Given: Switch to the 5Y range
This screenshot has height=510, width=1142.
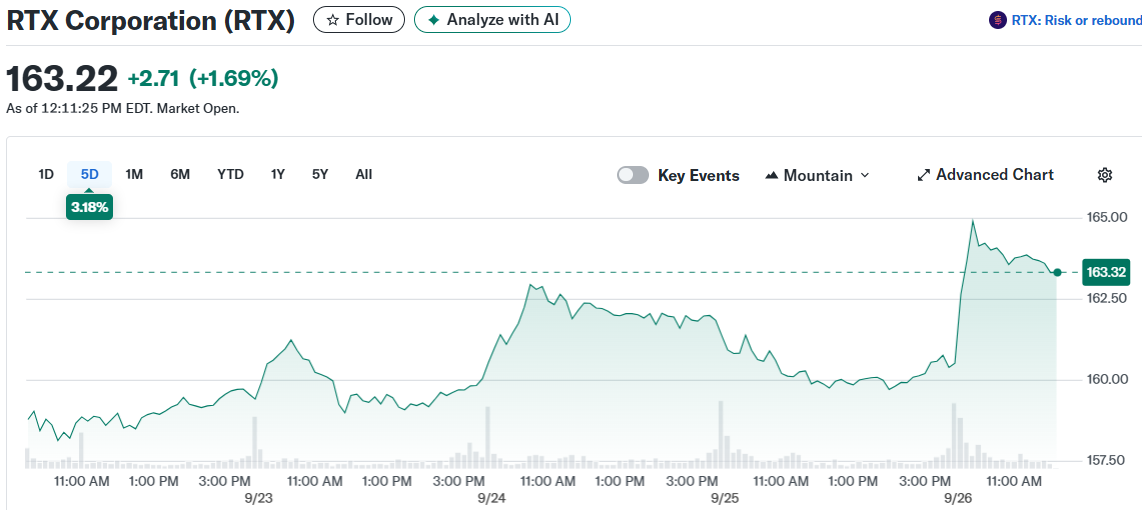Looking at the screenshot, I should coord(320,175).
